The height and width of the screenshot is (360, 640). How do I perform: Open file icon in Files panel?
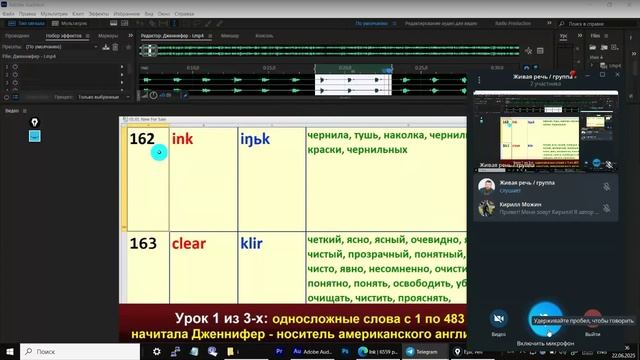tap(592, 47)
